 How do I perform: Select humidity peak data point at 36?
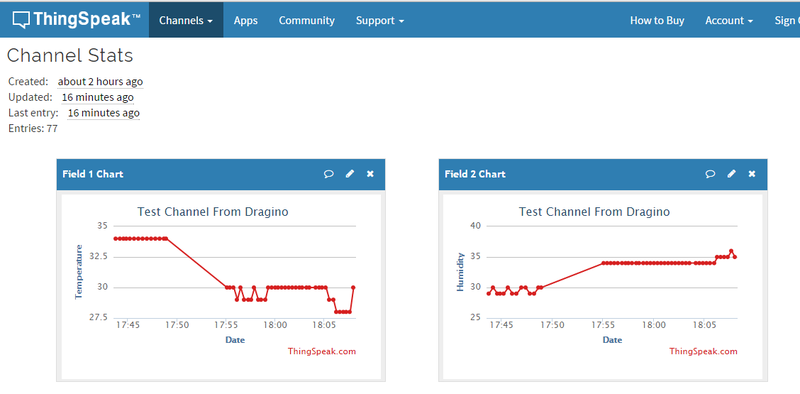click(731, 251)
